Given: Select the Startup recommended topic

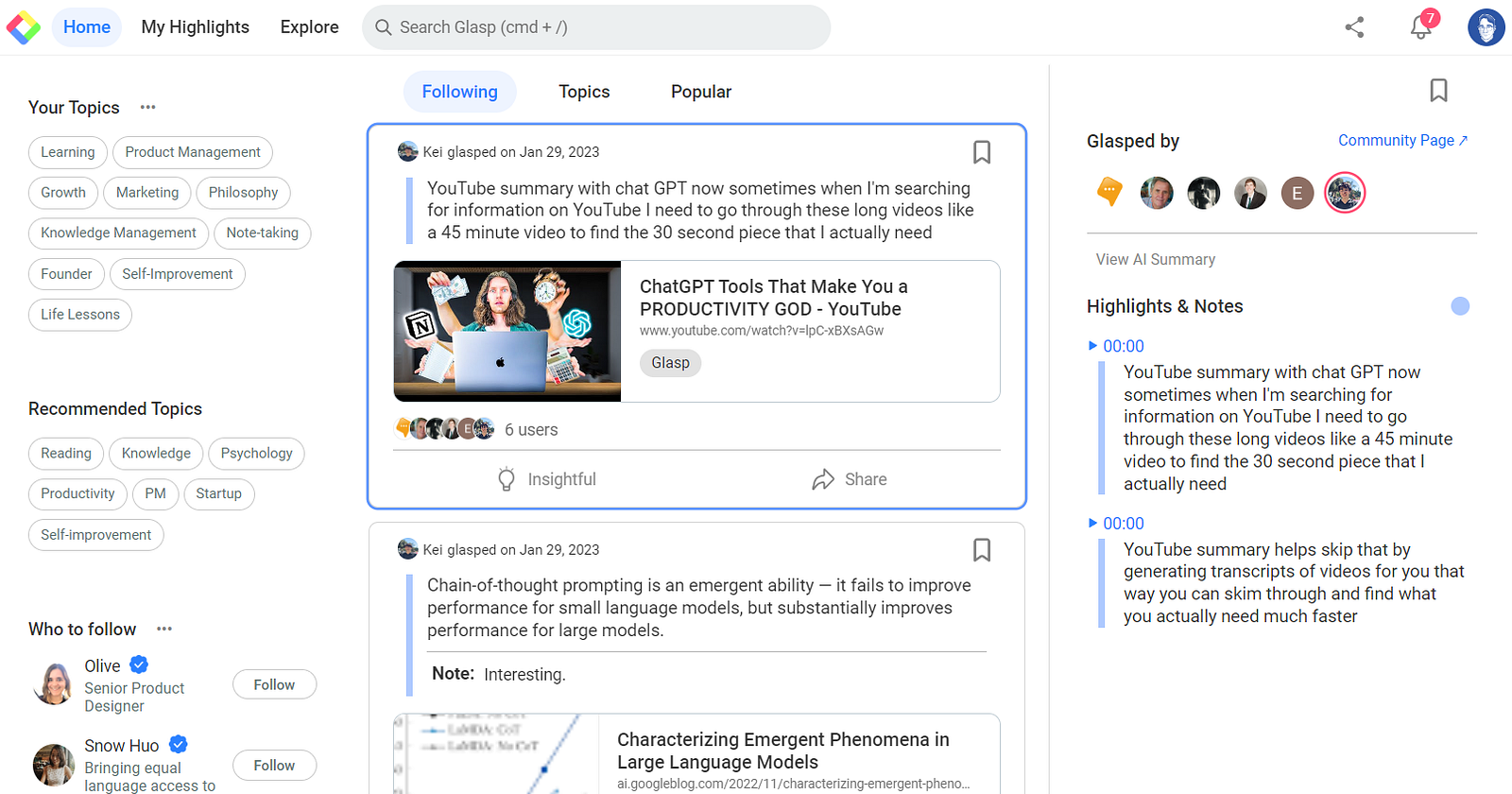Looking at the screenshot, I should point(219,493).
